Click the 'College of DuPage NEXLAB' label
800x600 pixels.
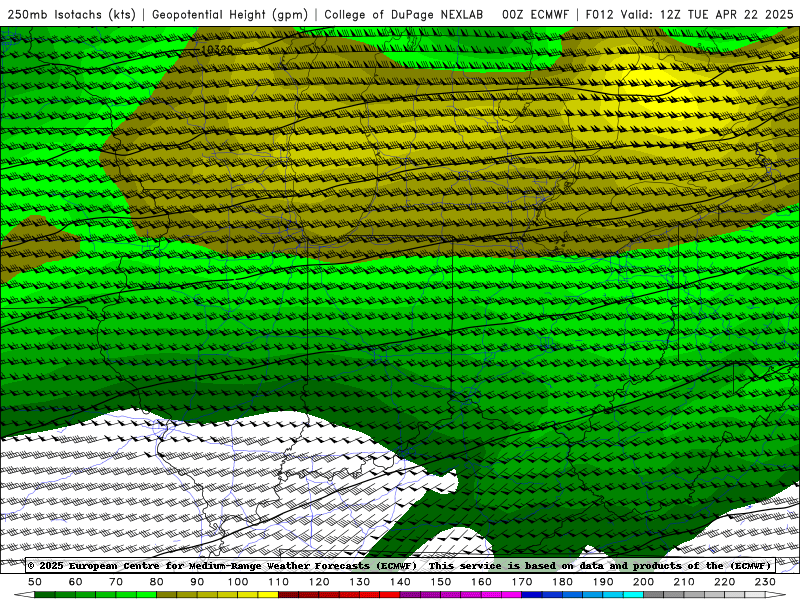click(404, 14)
